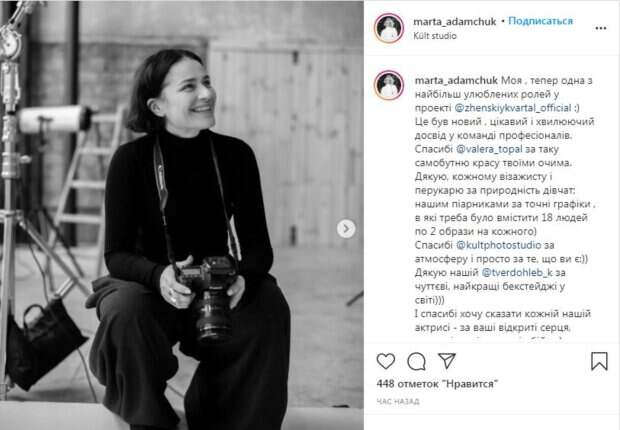The height and width of the screenshot is (430, 620).
Task: Click the caption text about улюблених ролей
Action: [x=504, y=94]
